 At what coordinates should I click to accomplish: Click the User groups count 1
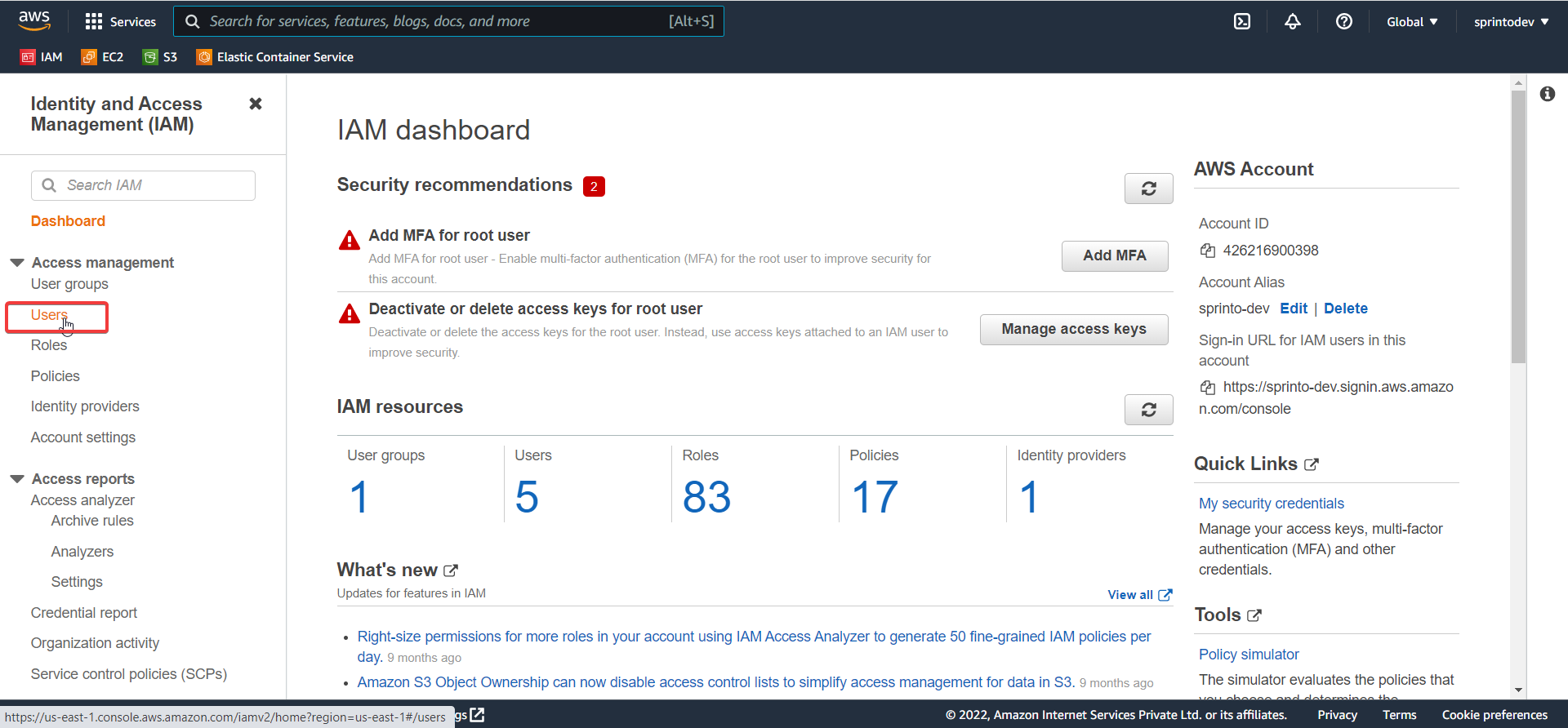(x=359, y=497)
